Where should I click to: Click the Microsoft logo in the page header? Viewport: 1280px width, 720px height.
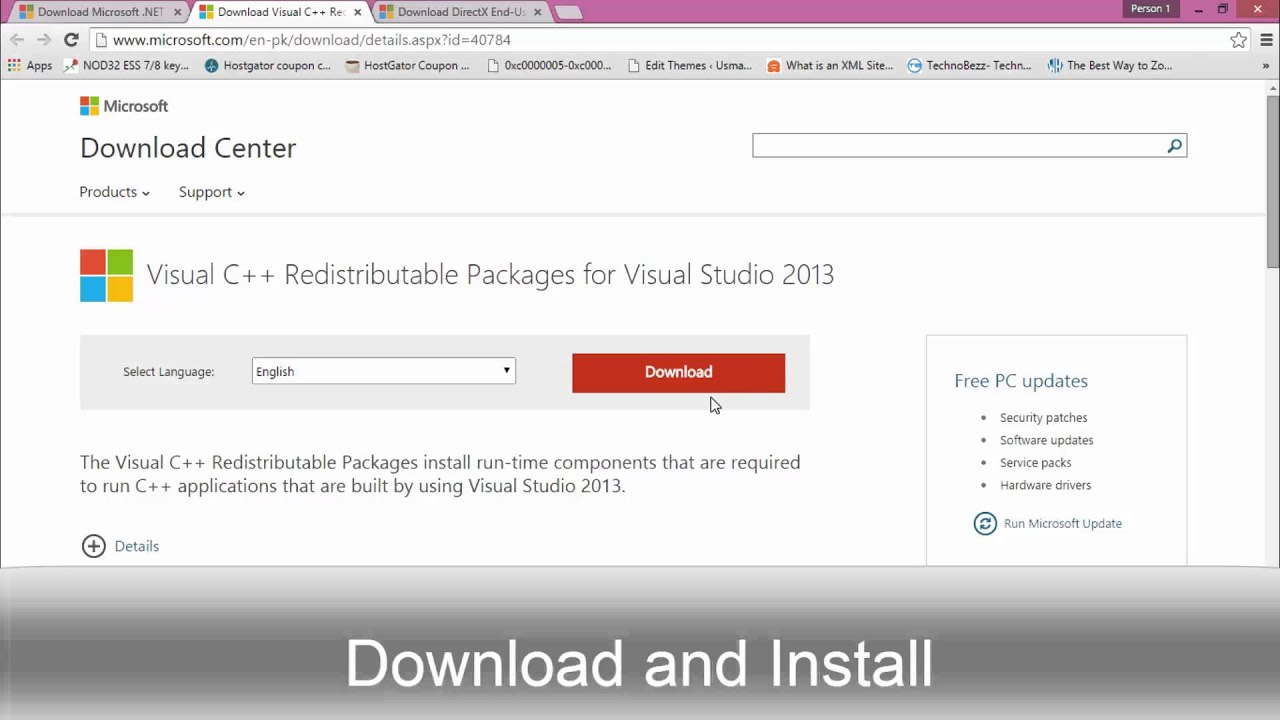point(124,106)
